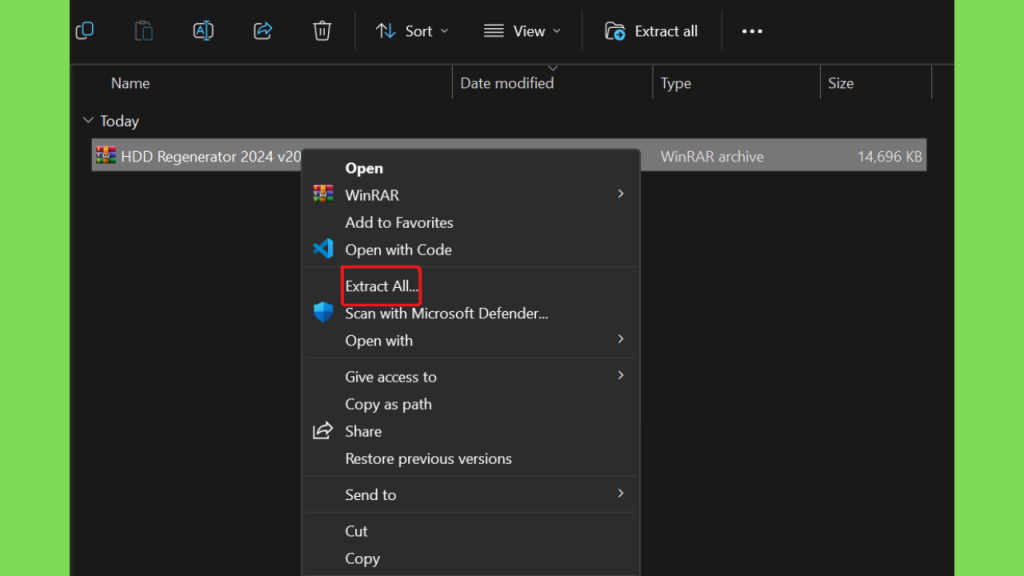The image size is (1024, 576).
Task: Open the See more ellipsis menu
Action: [x=752, y=31]
